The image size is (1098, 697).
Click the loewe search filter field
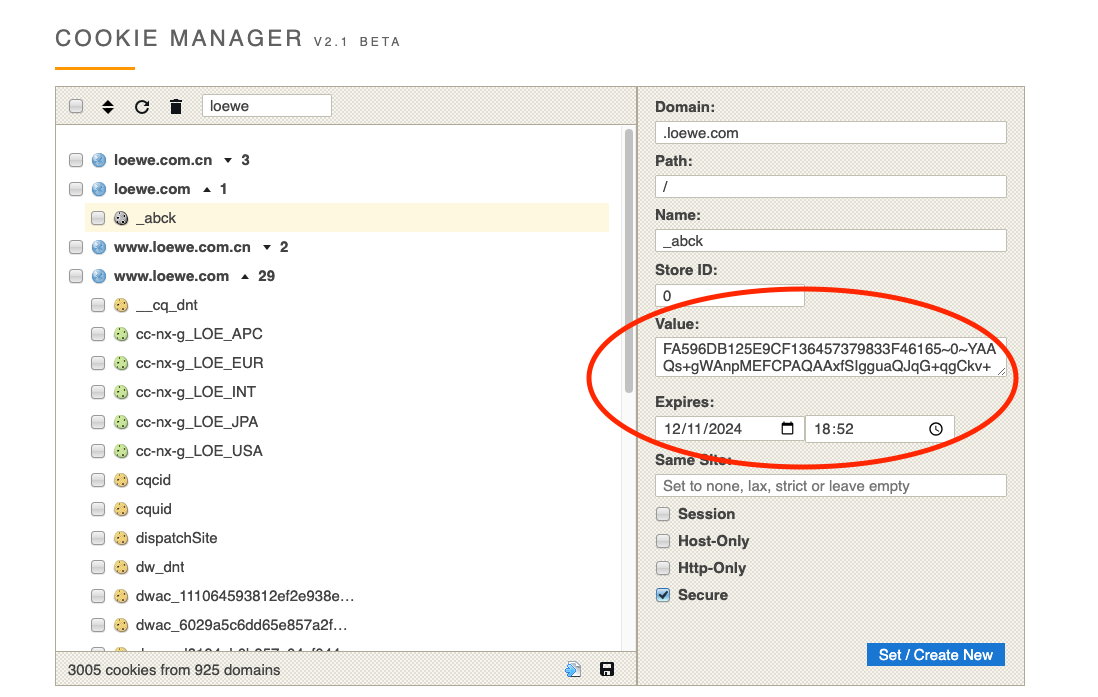266,106
